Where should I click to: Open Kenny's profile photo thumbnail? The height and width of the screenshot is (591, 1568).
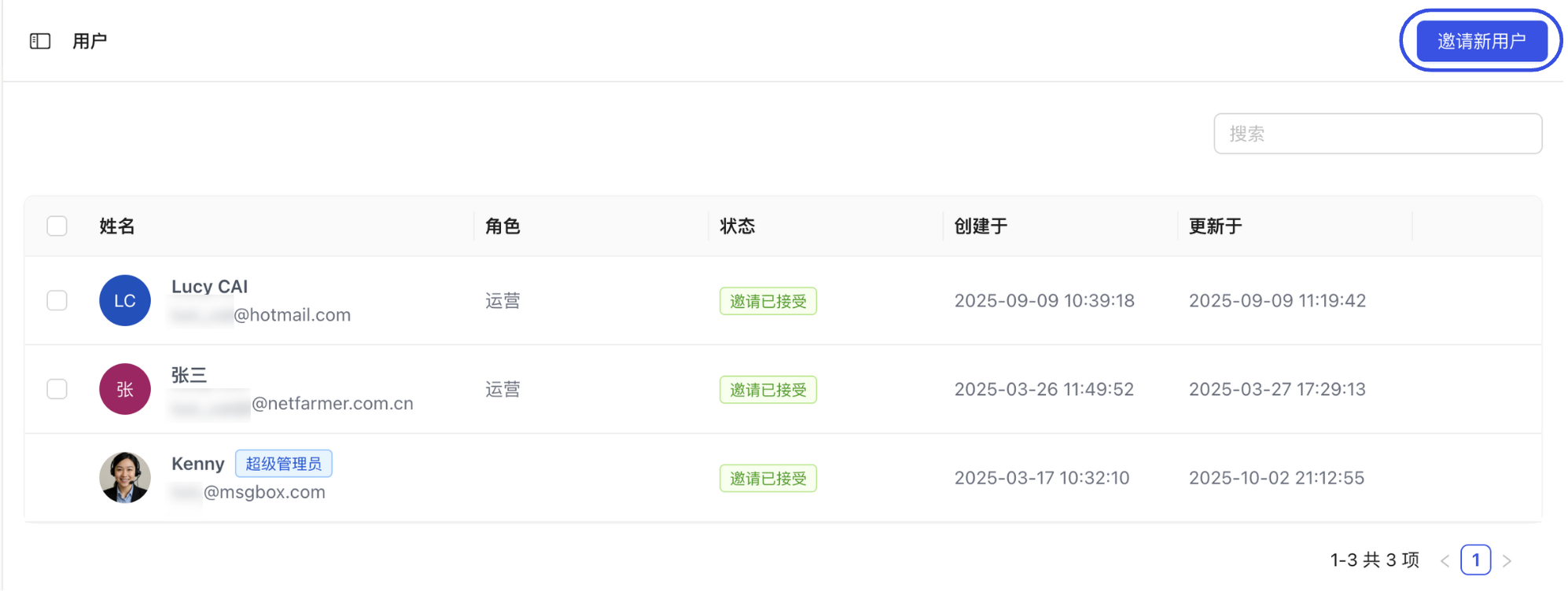tap(124, 477)
